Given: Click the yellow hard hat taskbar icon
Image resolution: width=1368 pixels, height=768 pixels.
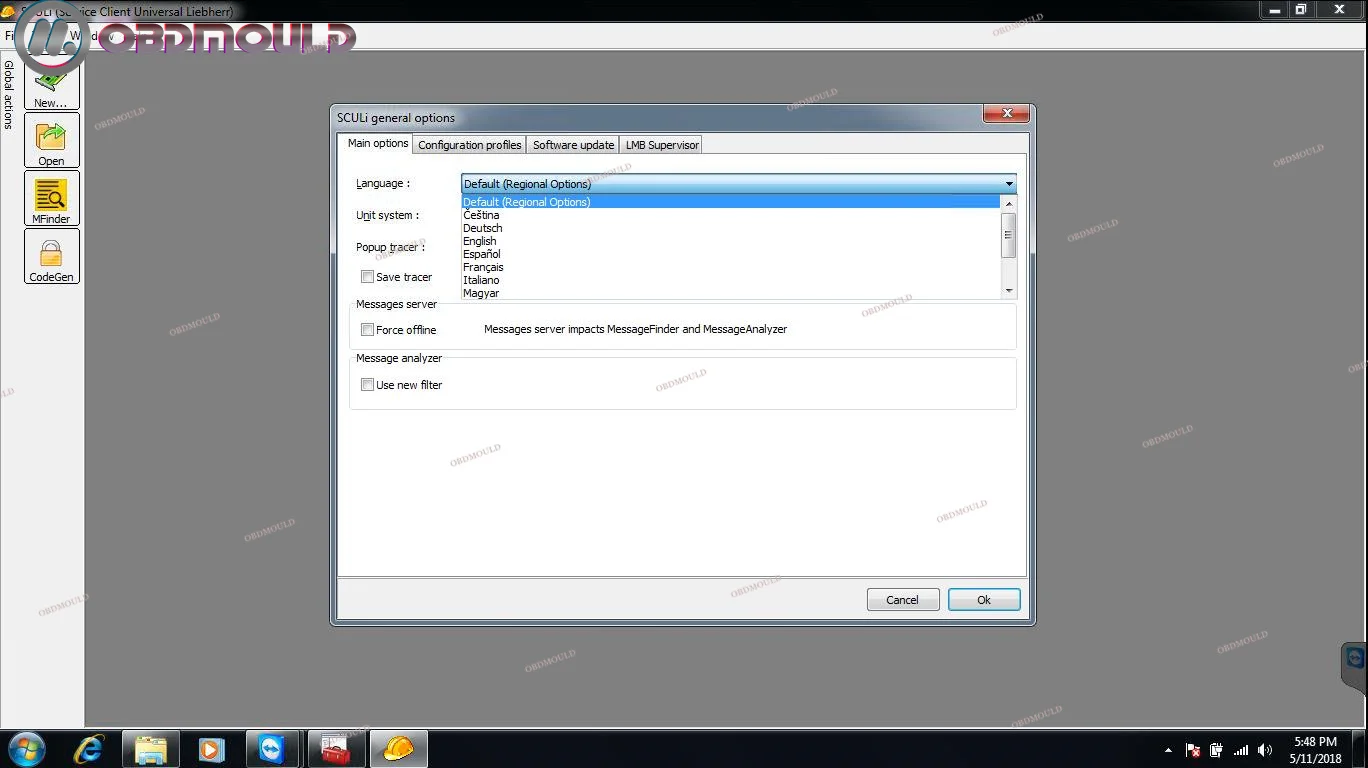Looking at the screenshot, I should [x=398, y=748].
